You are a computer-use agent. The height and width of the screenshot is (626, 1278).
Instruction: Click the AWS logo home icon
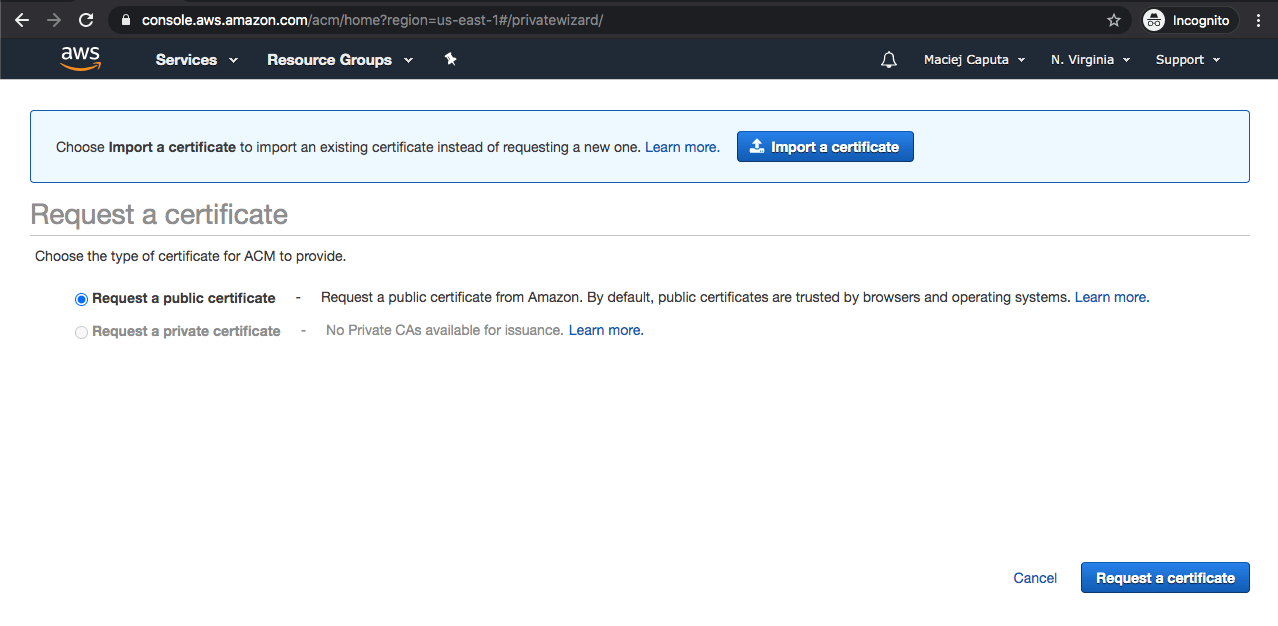click(80, 59)
